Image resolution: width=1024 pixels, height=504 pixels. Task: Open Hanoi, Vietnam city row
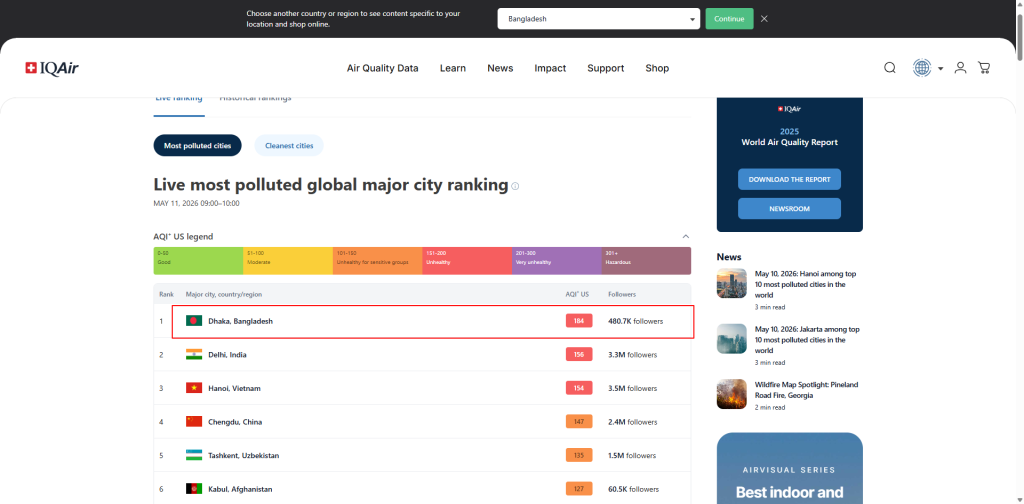423,388
